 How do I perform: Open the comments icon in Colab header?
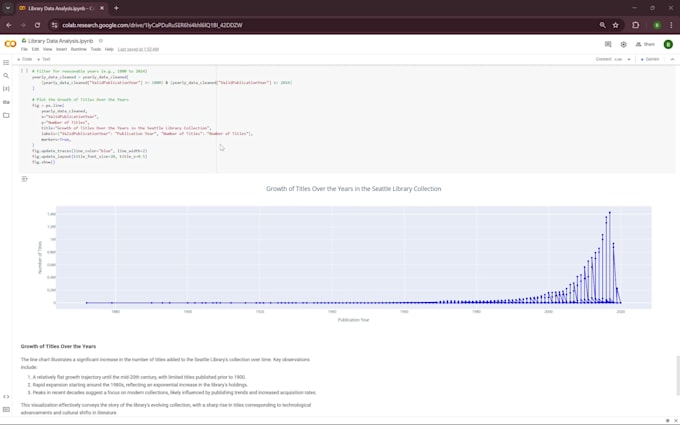coord(608,44)
